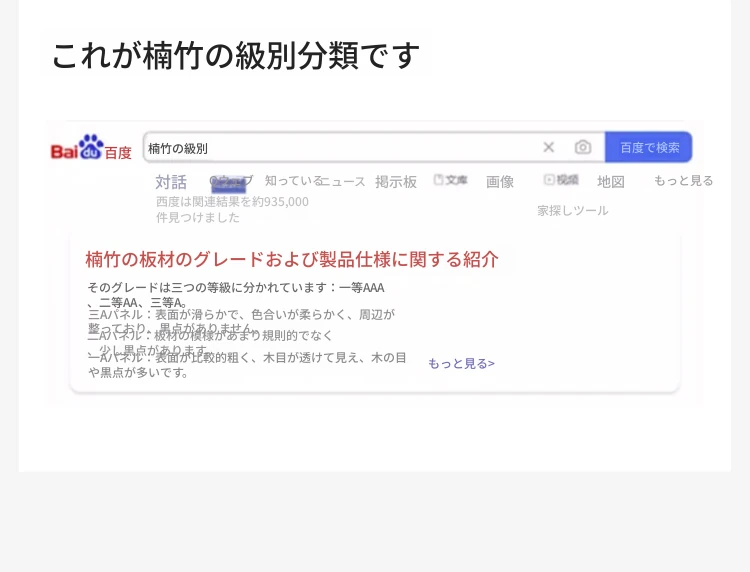750x572 pixels.
Task: Open camera image search
Action: [x=582, y=147]
